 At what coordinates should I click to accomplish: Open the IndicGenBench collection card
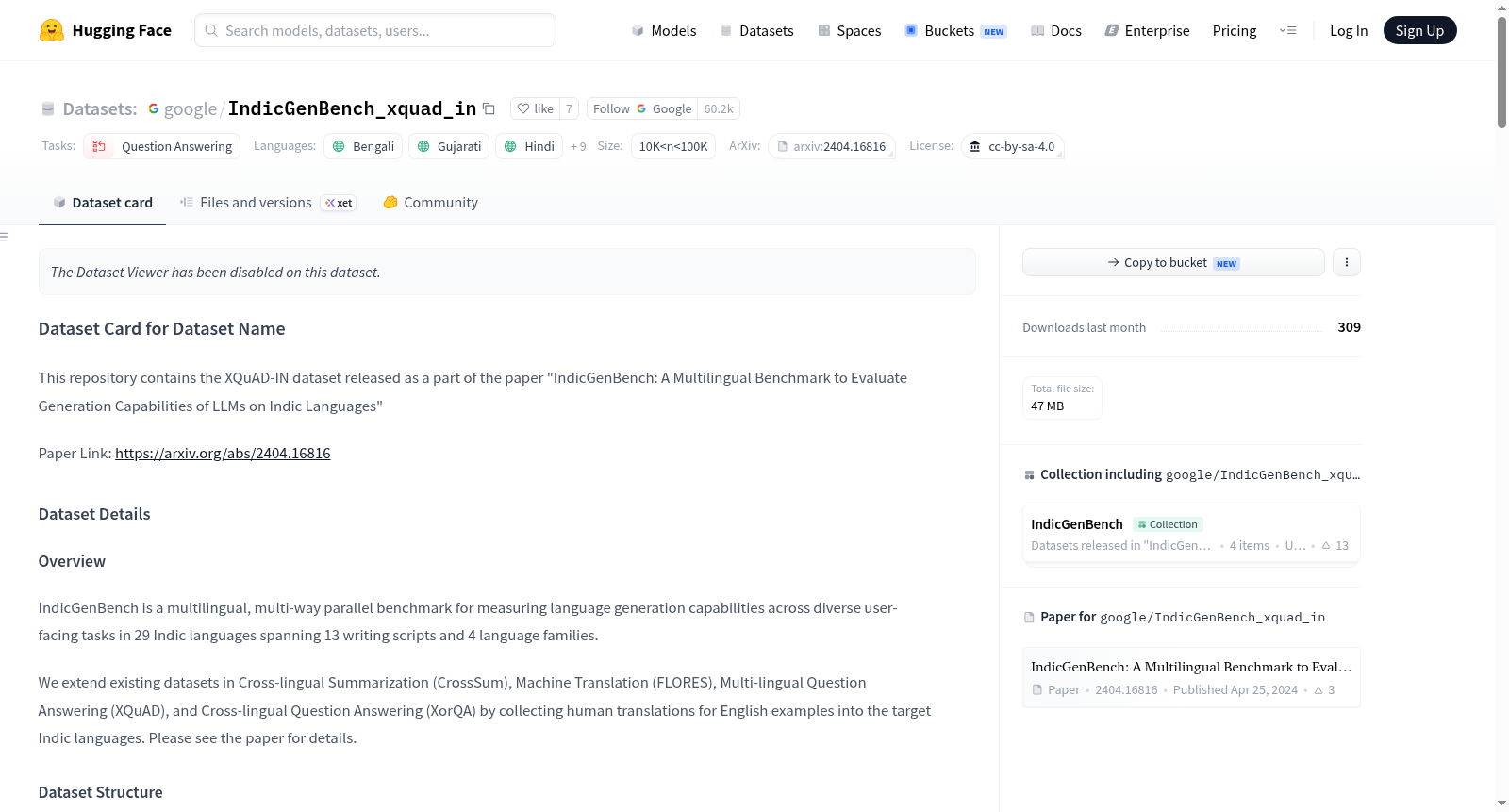(1191, 534)
